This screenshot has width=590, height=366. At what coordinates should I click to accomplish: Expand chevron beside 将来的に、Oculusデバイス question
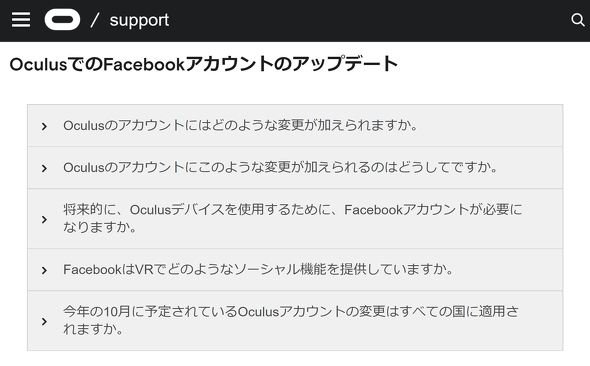44,219
